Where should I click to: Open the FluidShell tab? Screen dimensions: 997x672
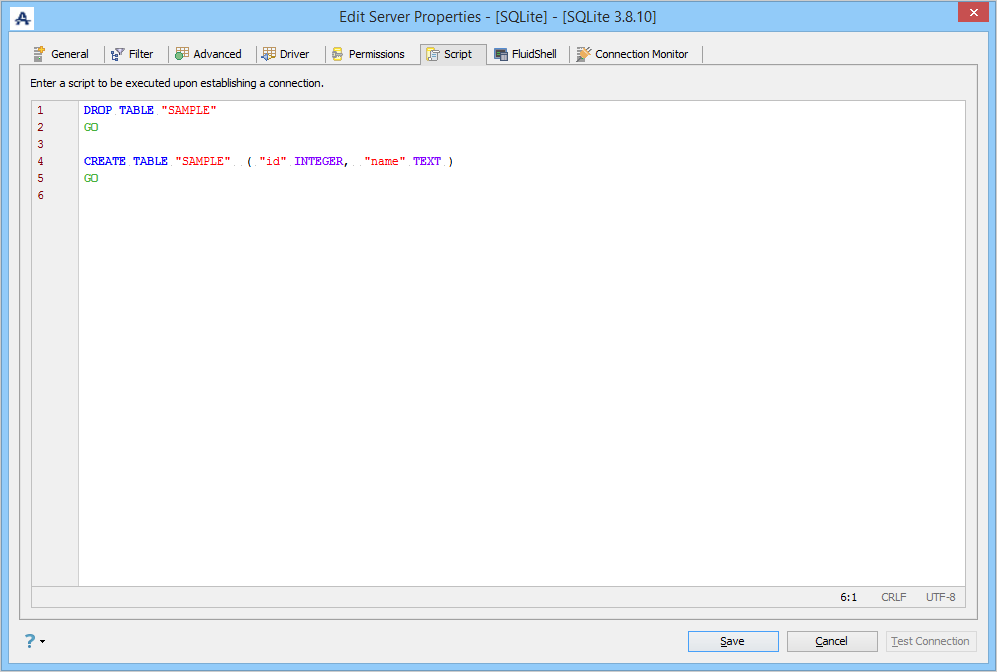526,54
